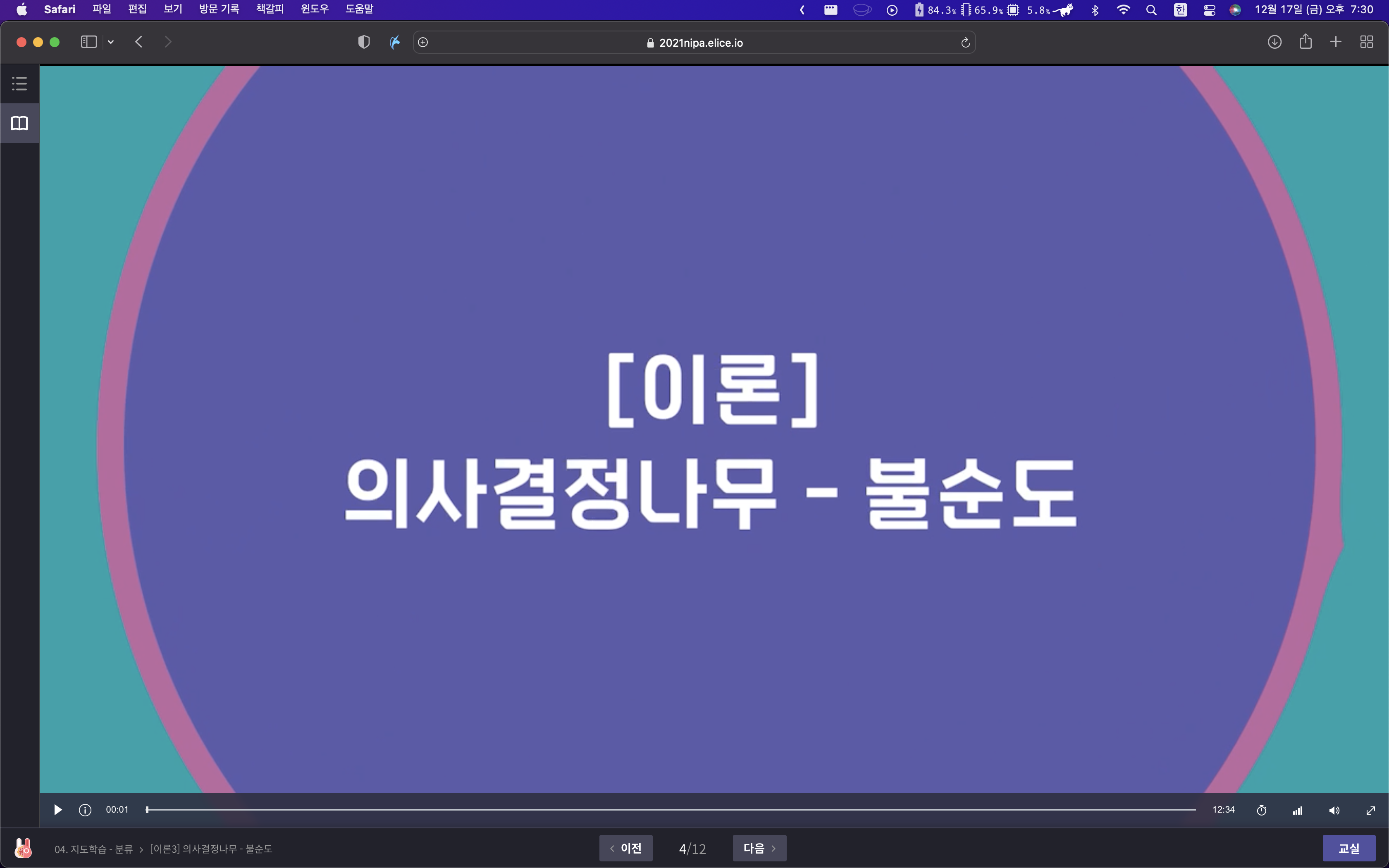The image size is (1389, 868).
Task: Open video quality bars icon
Action: 1297,810
